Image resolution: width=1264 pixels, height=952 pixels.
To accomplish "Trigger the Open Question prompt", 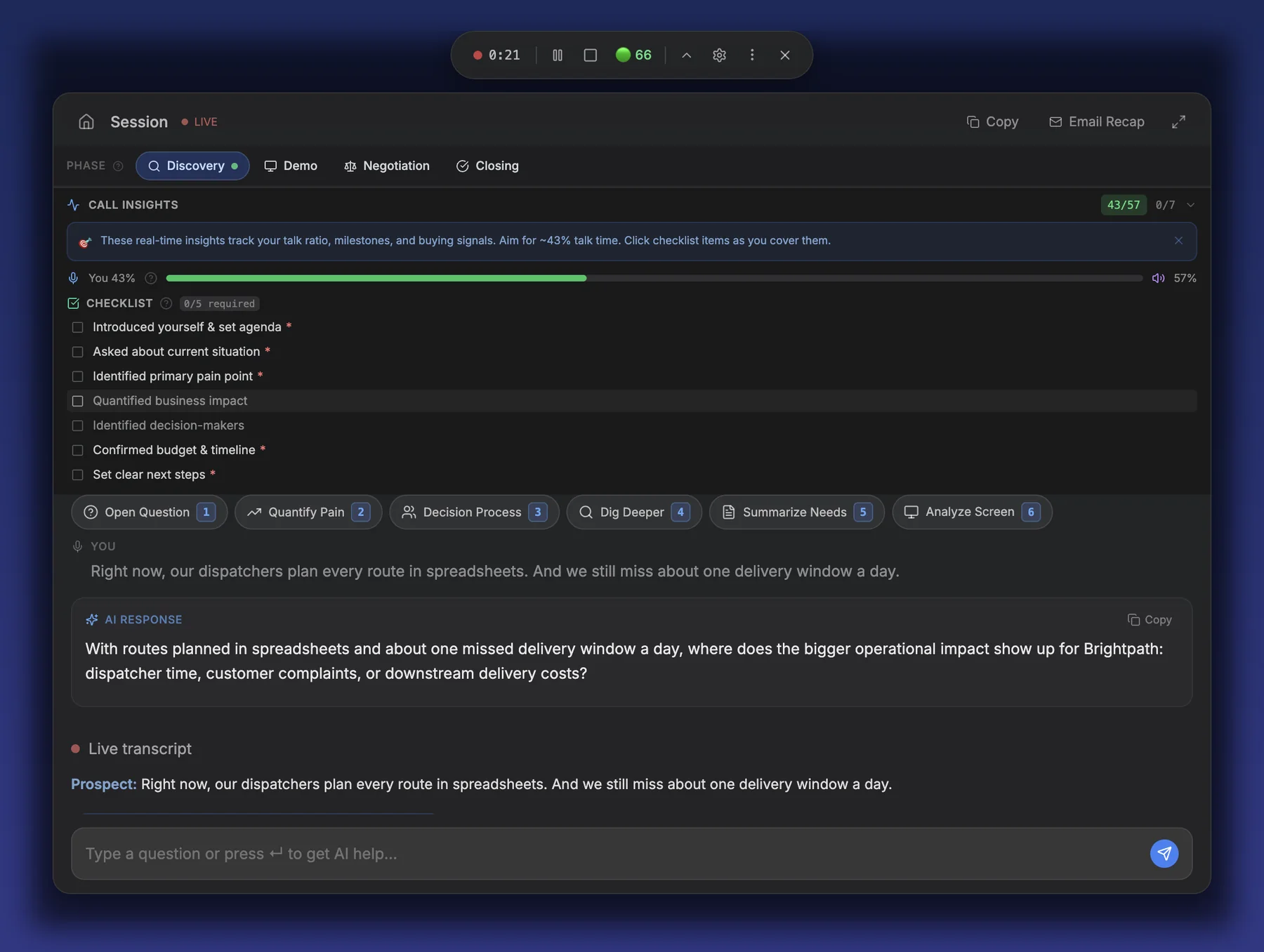I will pos(149,512).
